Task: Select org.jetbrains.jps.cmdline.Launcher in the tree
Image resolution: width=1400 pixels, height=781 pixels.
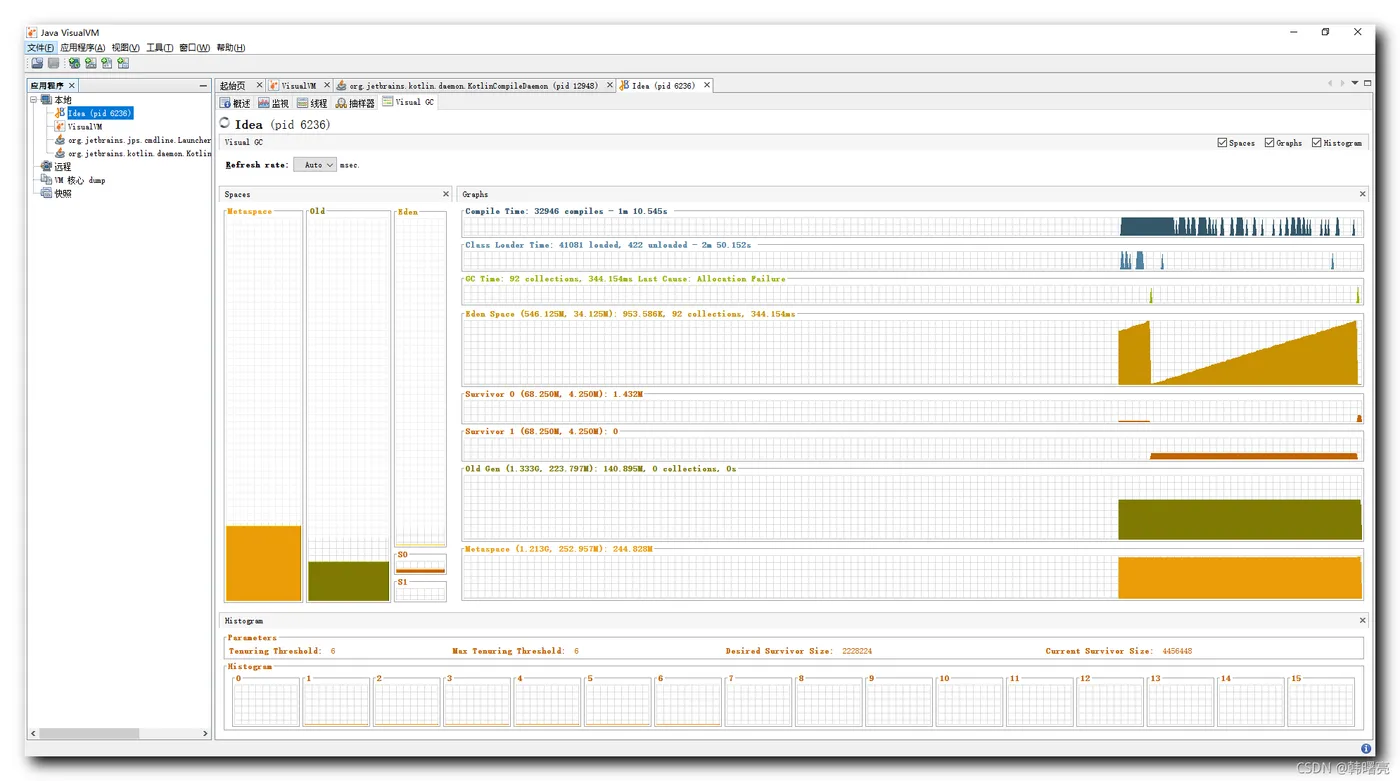Action: pyautogui.click(x=139, y=140)
